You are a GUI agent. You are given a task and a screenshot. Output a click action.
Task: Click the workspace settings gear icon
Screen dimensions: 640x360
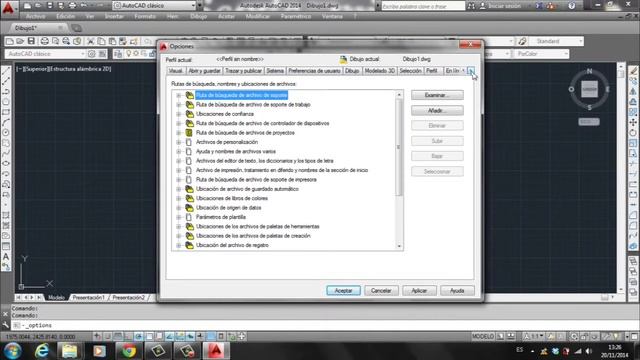coord(91,54)
